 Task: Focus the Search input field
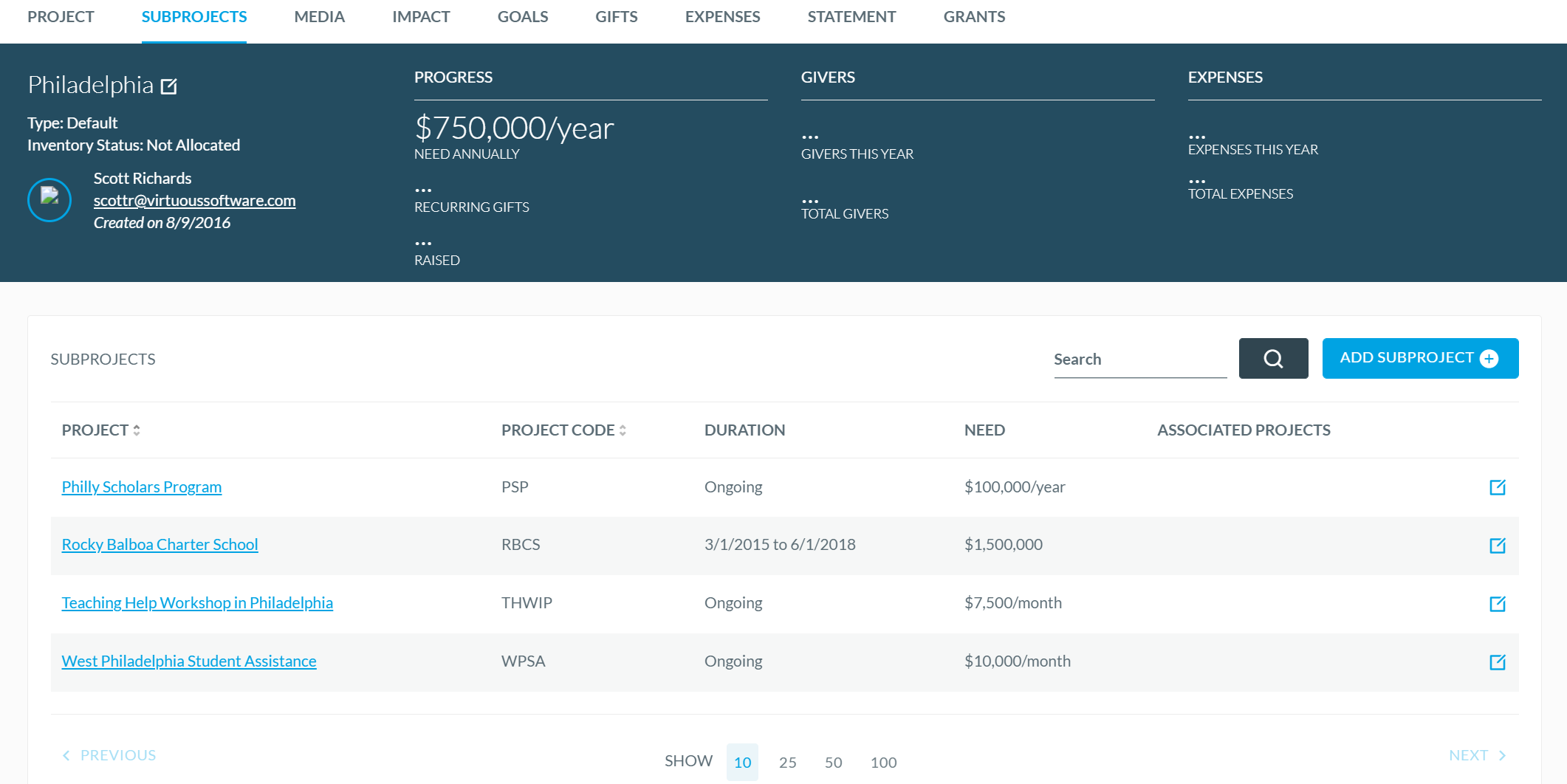(x=1140, y=360)
